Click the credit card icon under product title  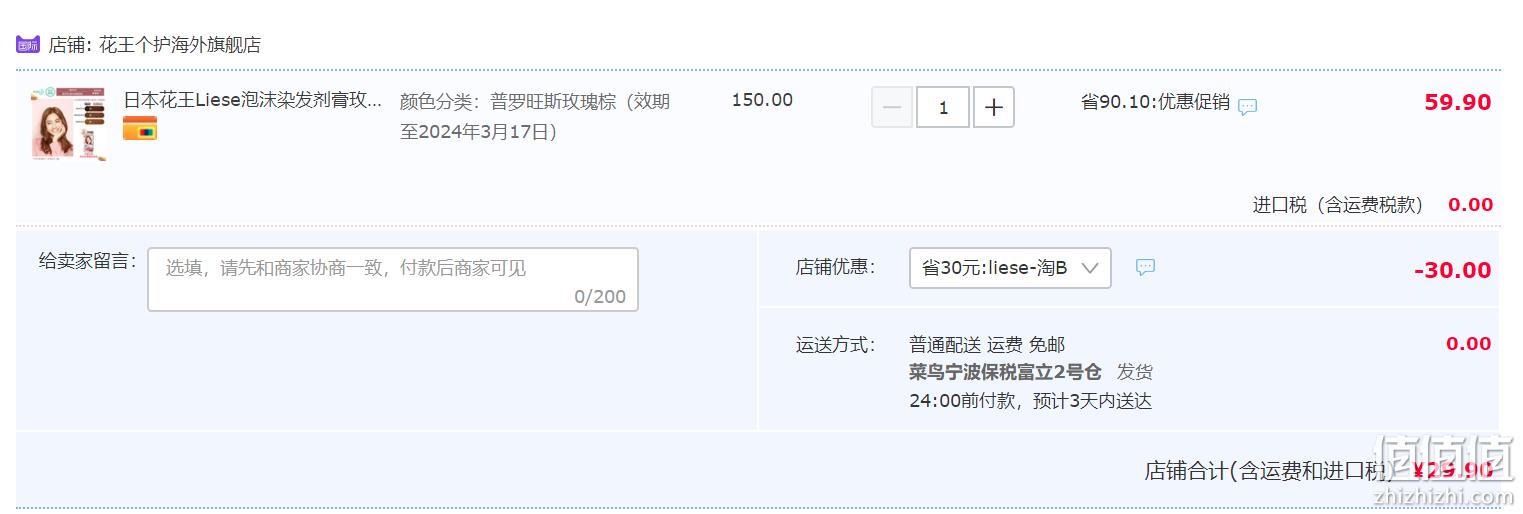pos(140,128)
